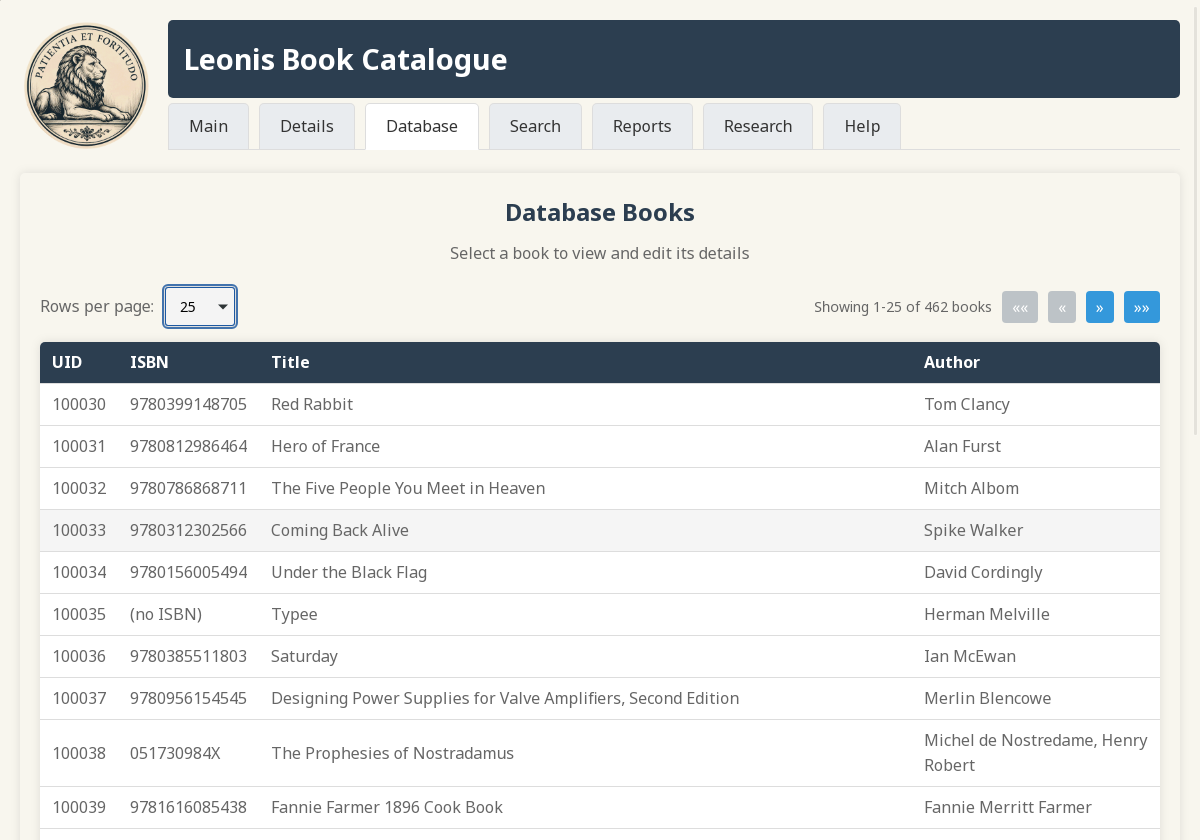
Task: Open the Rows per page dropdown
Action: coord(200,306)
